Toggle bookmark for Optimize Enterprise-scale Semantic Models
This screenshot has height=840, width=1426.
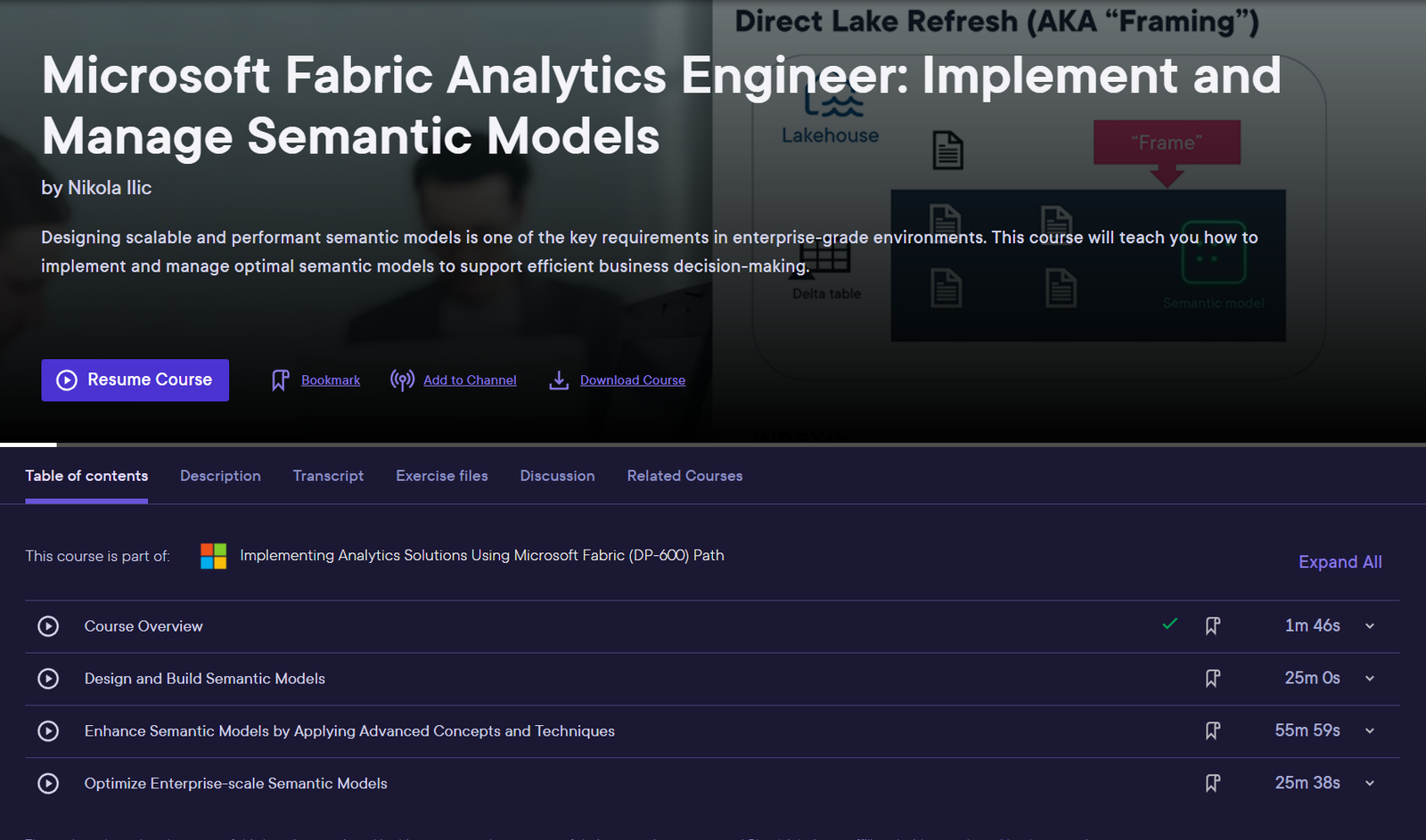tap(1212, 784)
